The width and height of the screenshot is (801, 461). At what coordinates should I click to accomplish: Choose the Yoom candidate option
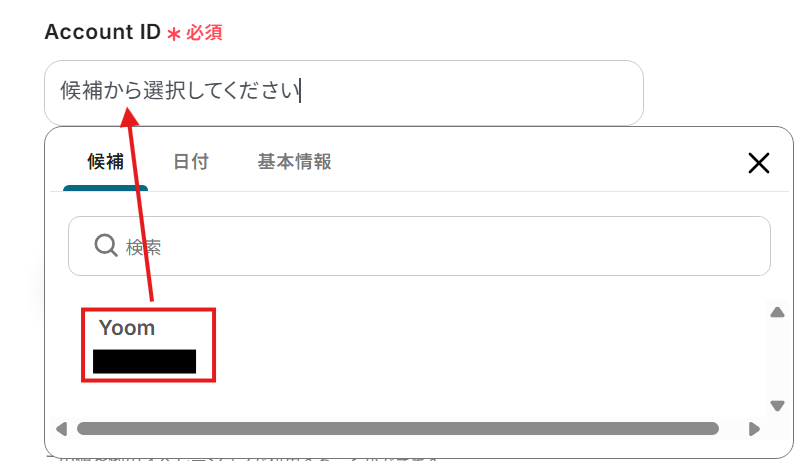[148, 345]
